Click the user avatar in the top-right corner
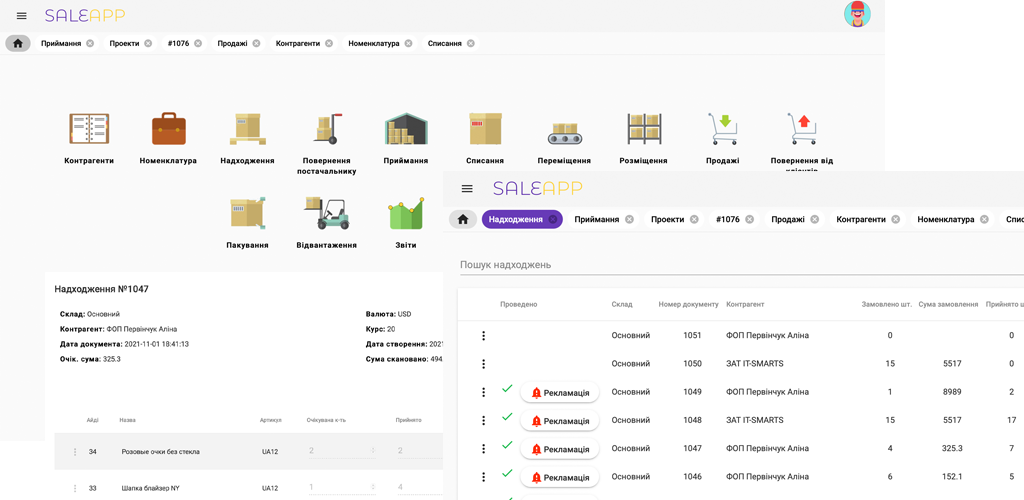Screen dimensions: 1024x500 857,14
